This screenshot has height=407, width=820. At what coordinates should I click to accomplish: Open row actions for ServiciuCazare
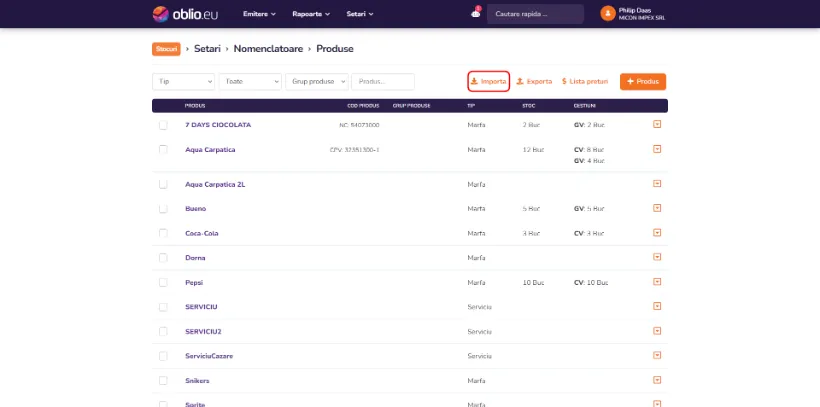click(x=657, y=355)
